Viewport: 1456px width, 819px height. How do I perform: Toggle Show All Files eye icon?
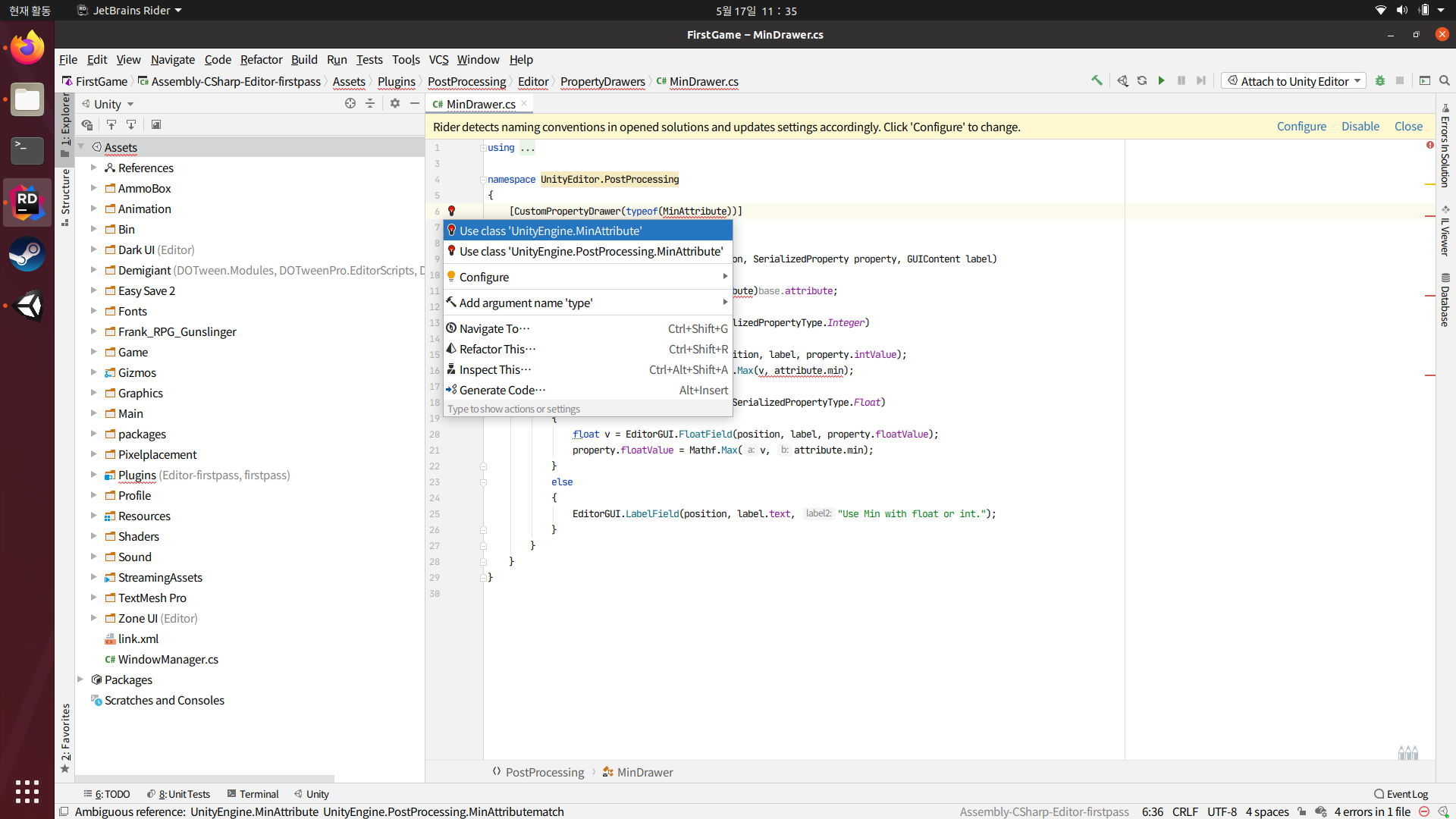coord(87,125)
